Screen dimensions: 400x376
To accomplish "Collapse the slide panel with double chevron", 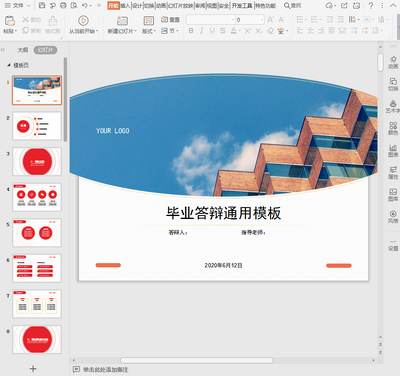I will 3,50.
